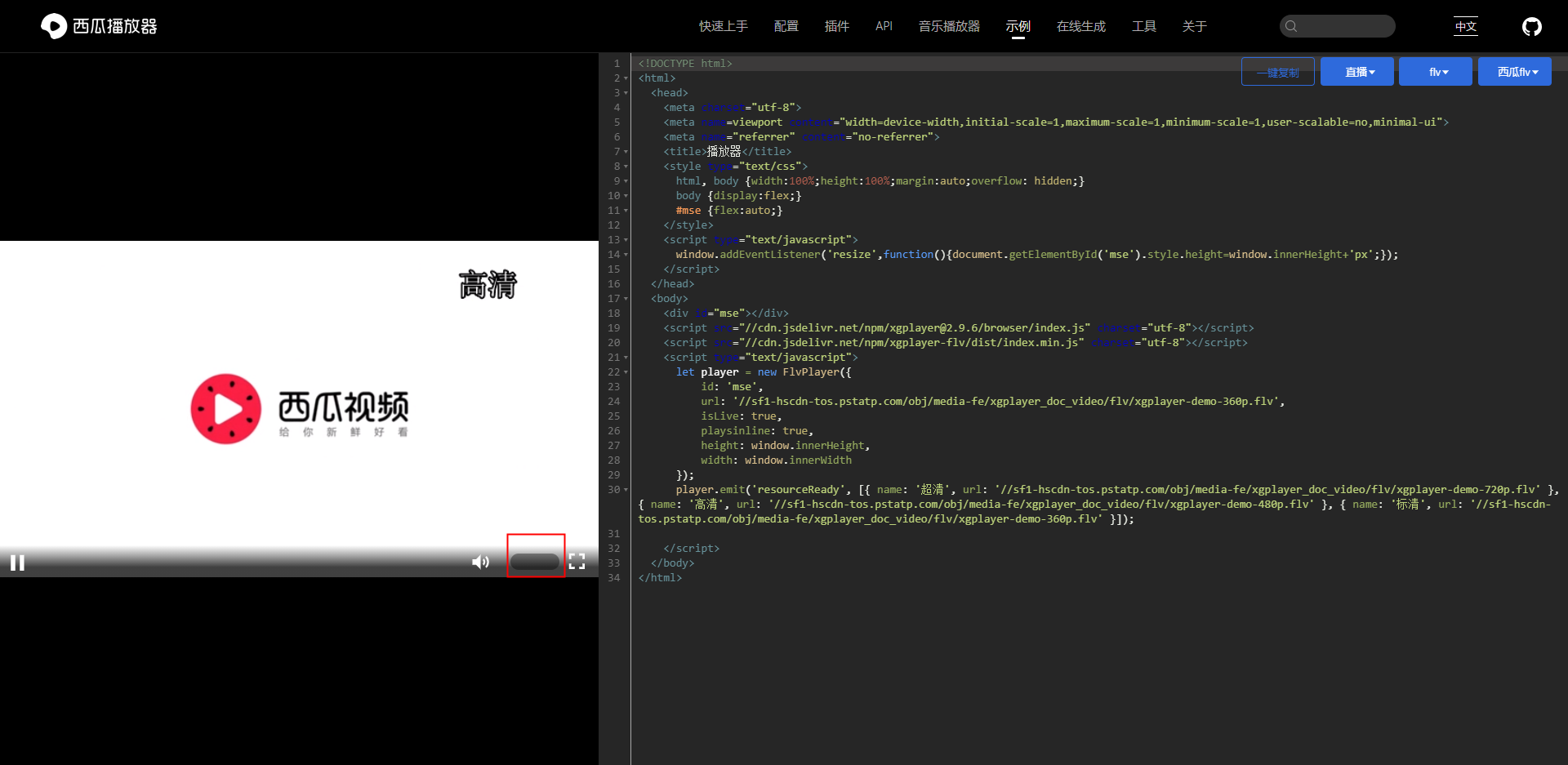Fold the FlvPlayer object at line 22

626,372
